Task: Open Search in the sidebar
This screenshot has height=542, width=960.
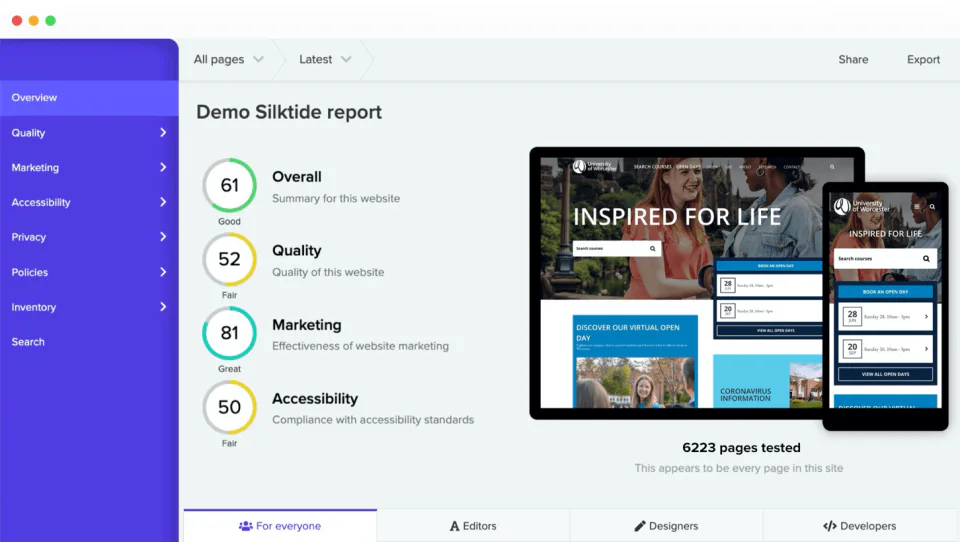Action: click(89, 342)
